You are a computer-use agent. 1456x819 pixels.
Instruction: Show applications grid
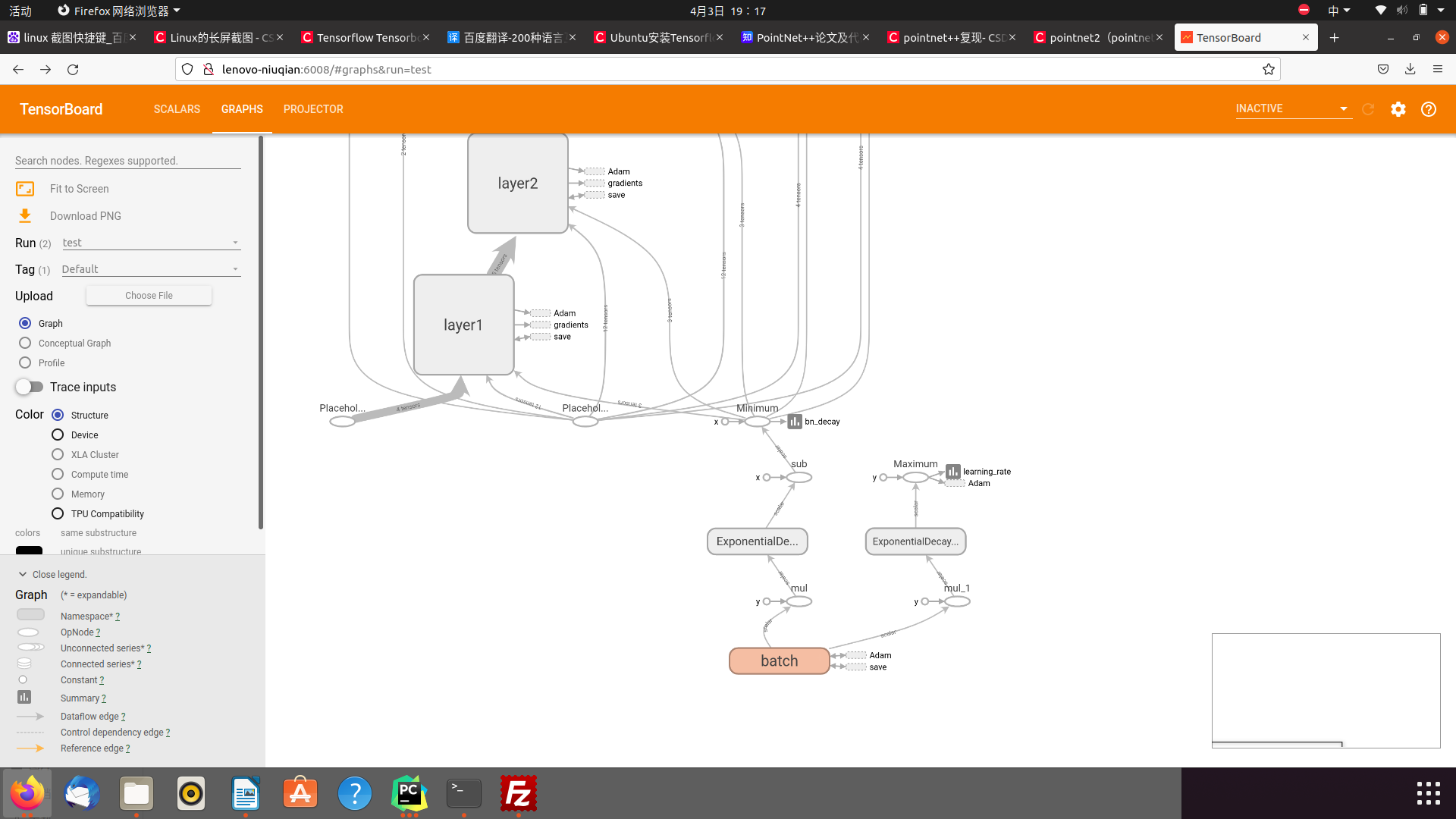1428,793
